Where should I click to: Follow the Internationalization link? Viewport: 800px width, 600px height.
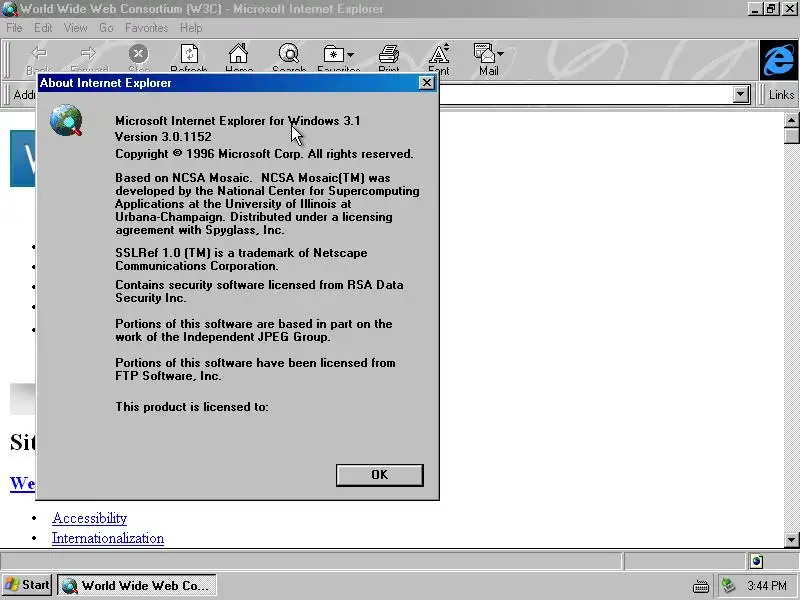click(x=108, y=538)
